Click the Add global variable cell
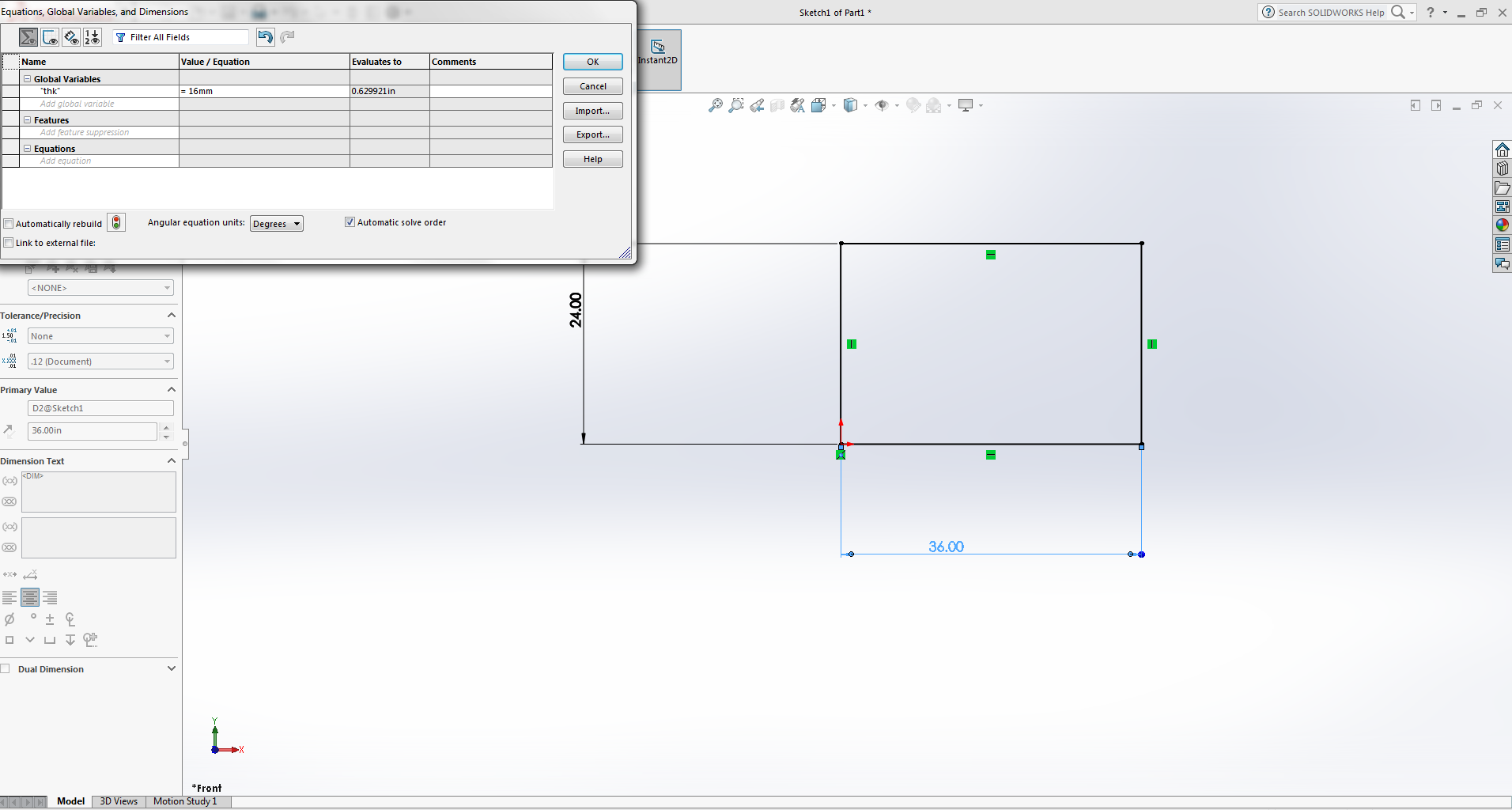Image resolution: width=1512 pixels, height=810 pixels. (x=100, y=104)
